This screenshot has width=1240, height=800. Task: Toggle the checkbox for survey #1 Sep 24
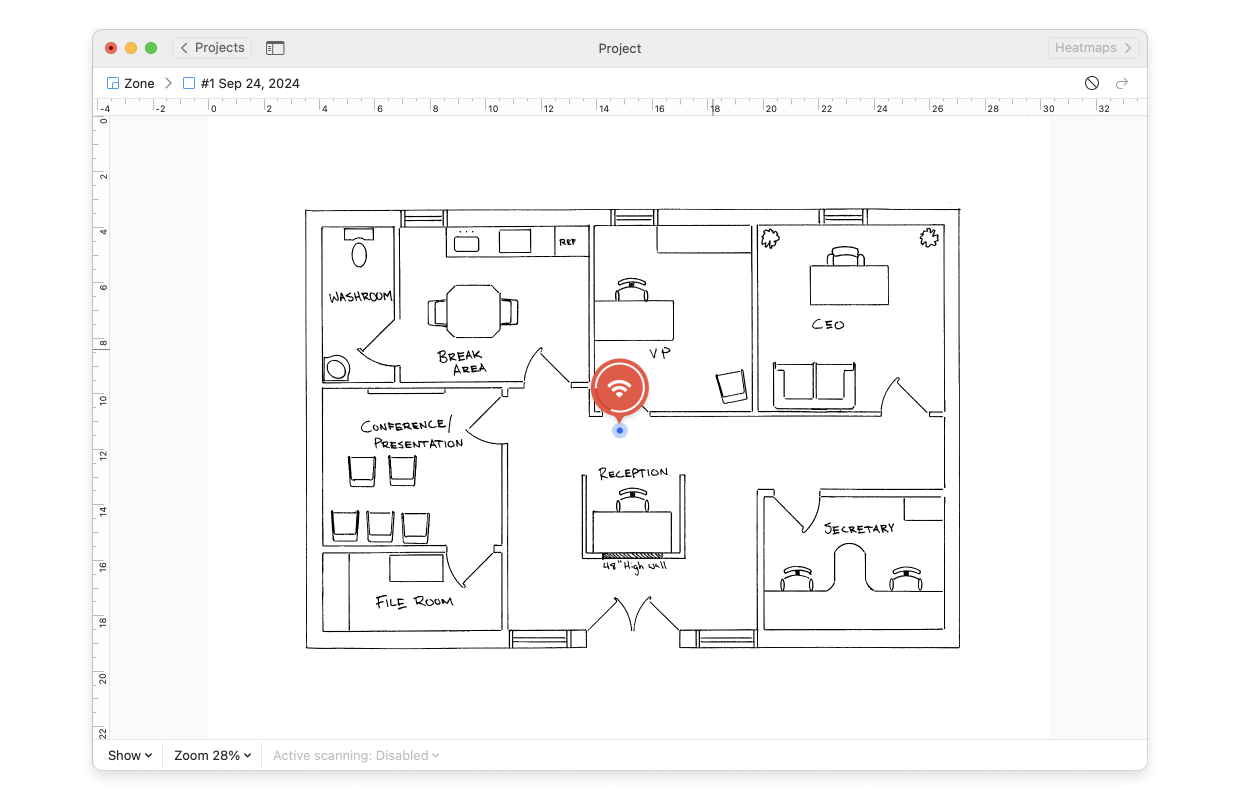pyautogui.click(x=188, y=83)
